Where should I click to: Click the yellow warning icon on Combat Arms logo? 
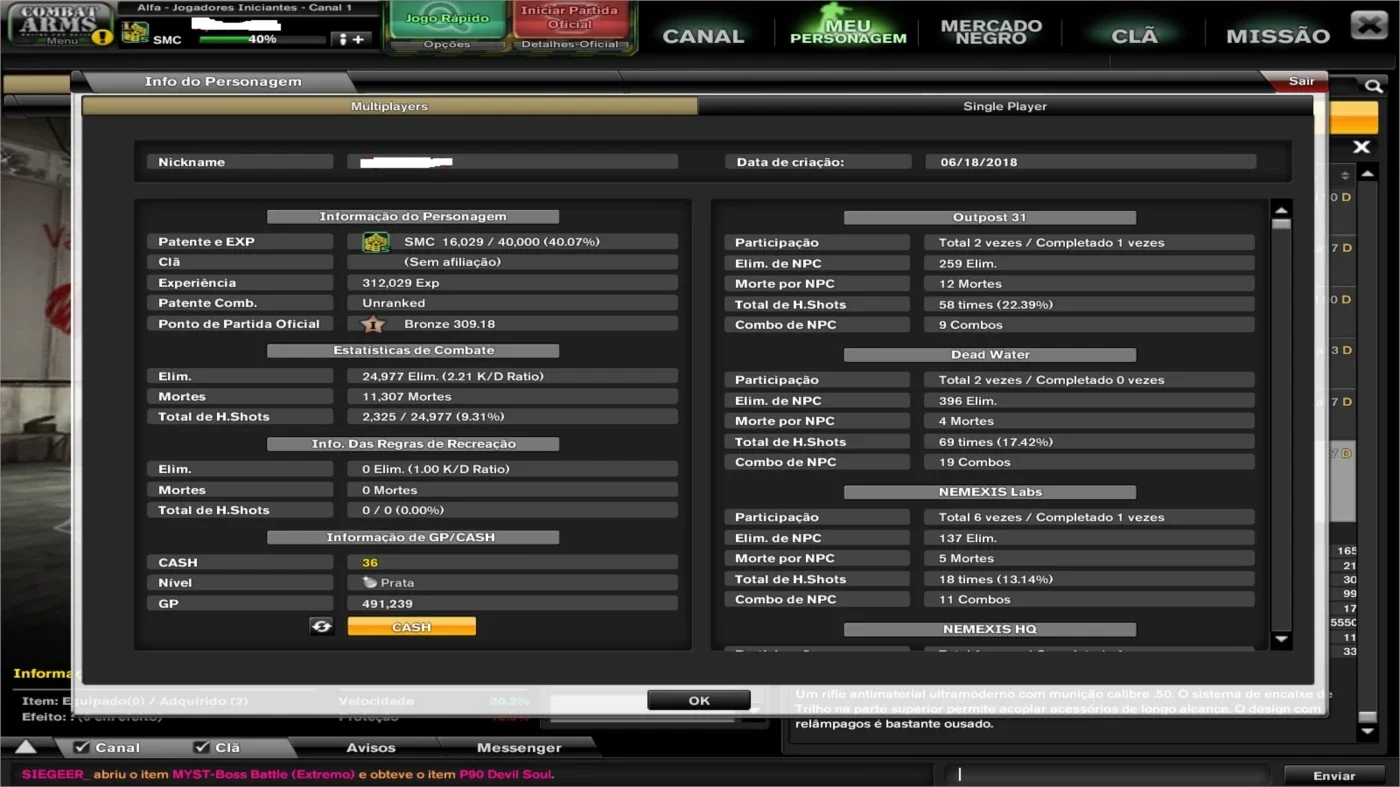[x=102, y=37]
